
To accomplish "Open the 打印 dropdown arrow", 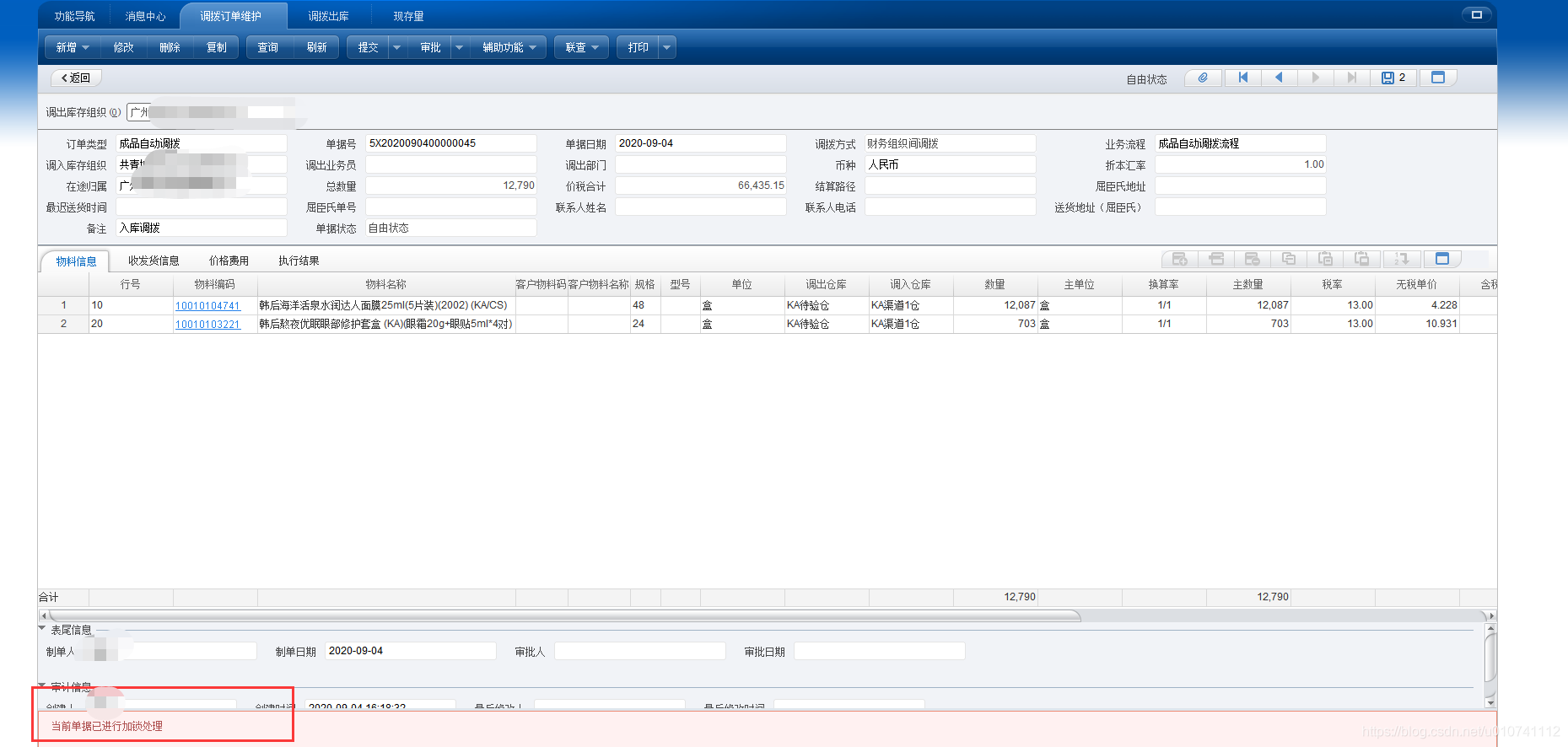I will [666, 48].
